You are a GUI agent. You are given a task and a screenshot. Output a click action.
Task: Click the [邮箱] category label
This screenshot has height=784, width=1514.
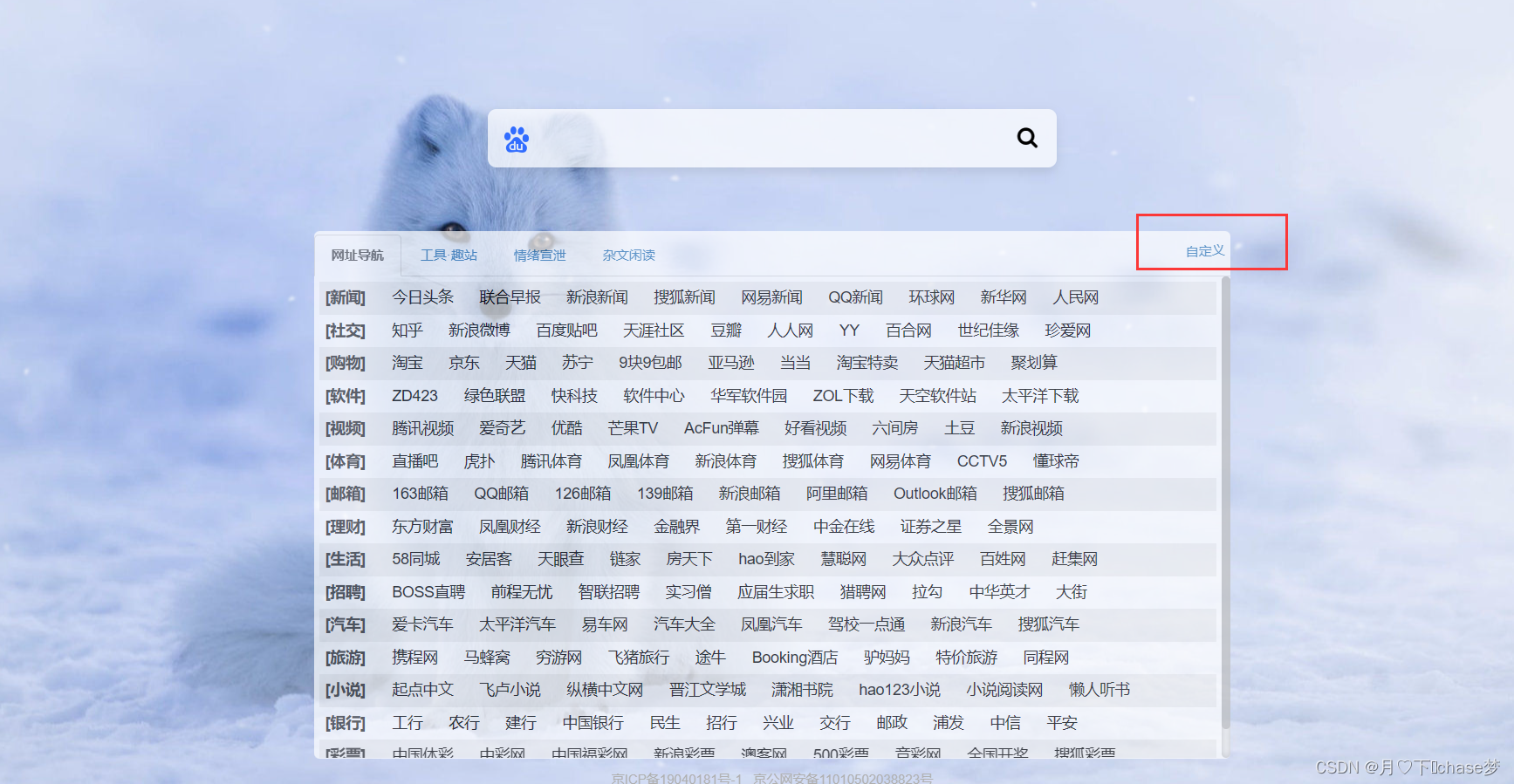point(346,494)
